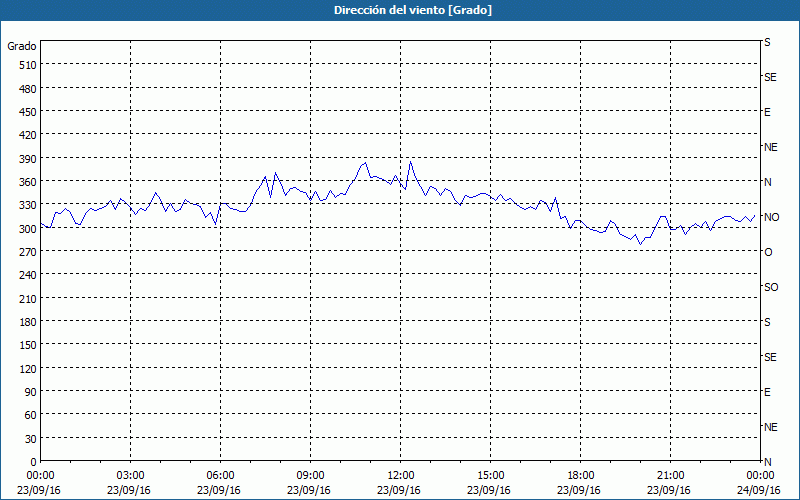Select the "NE" compass label level with 390-420
This screenshot has height=500, width=800.
770,147
